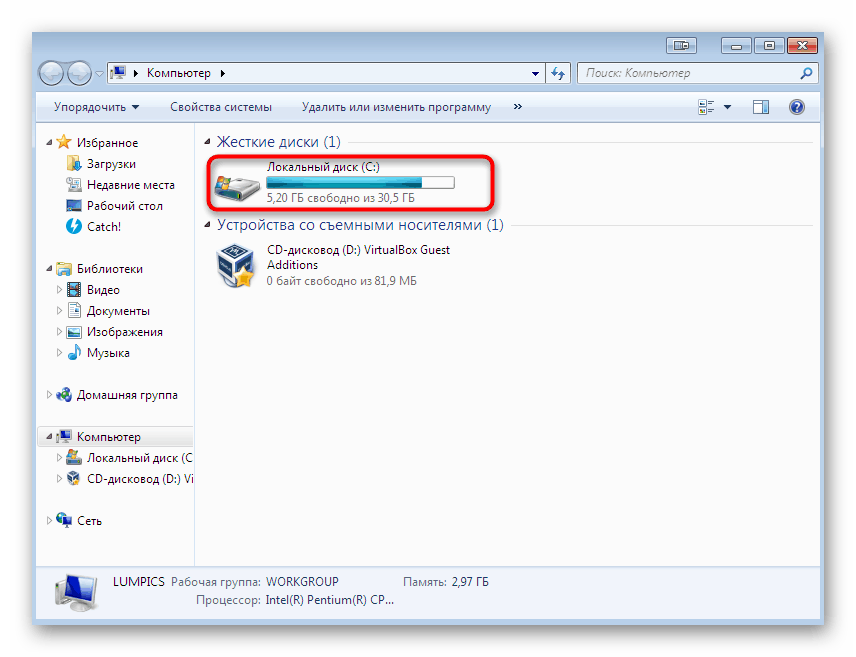Expand the 'Музыка' library node

point(60,353)
